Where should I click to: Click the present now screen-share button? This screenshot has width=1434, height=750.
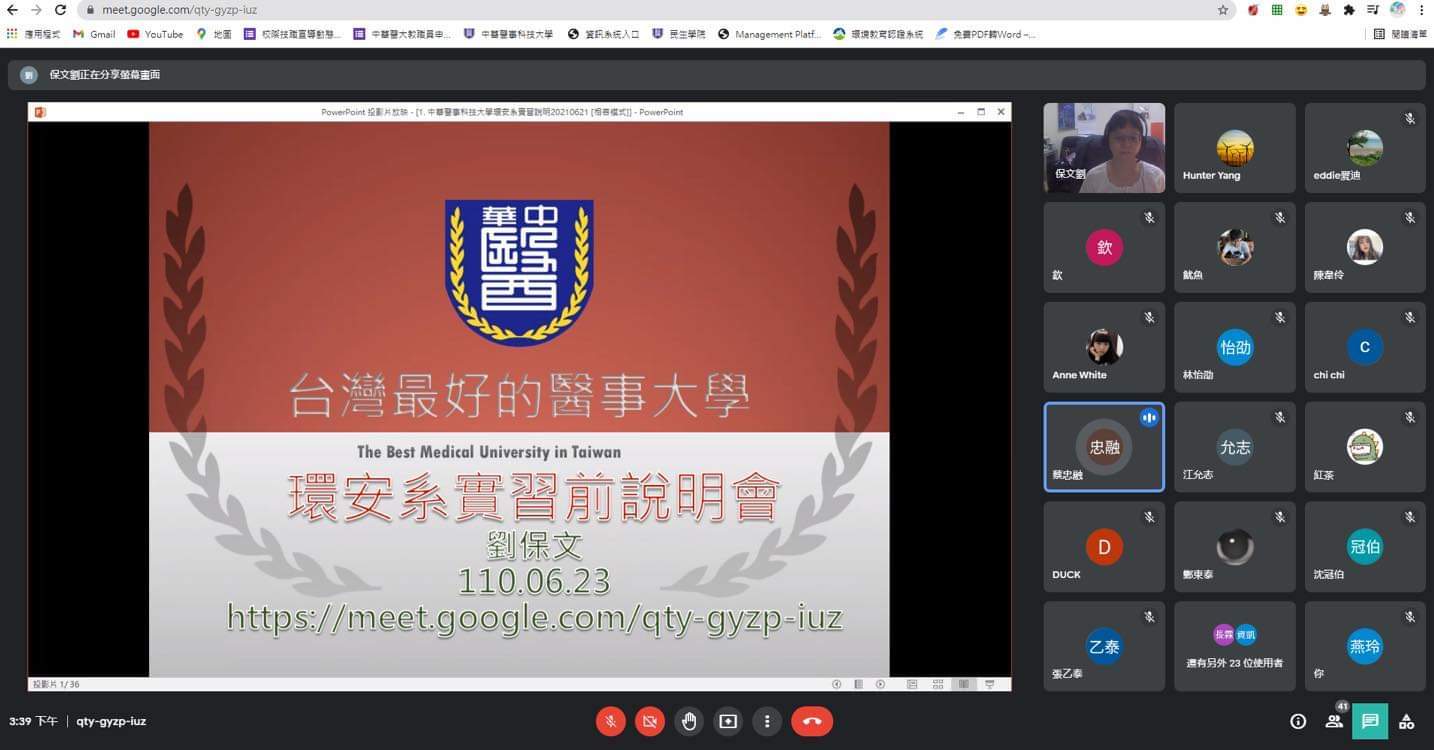[x=728, y=721]
